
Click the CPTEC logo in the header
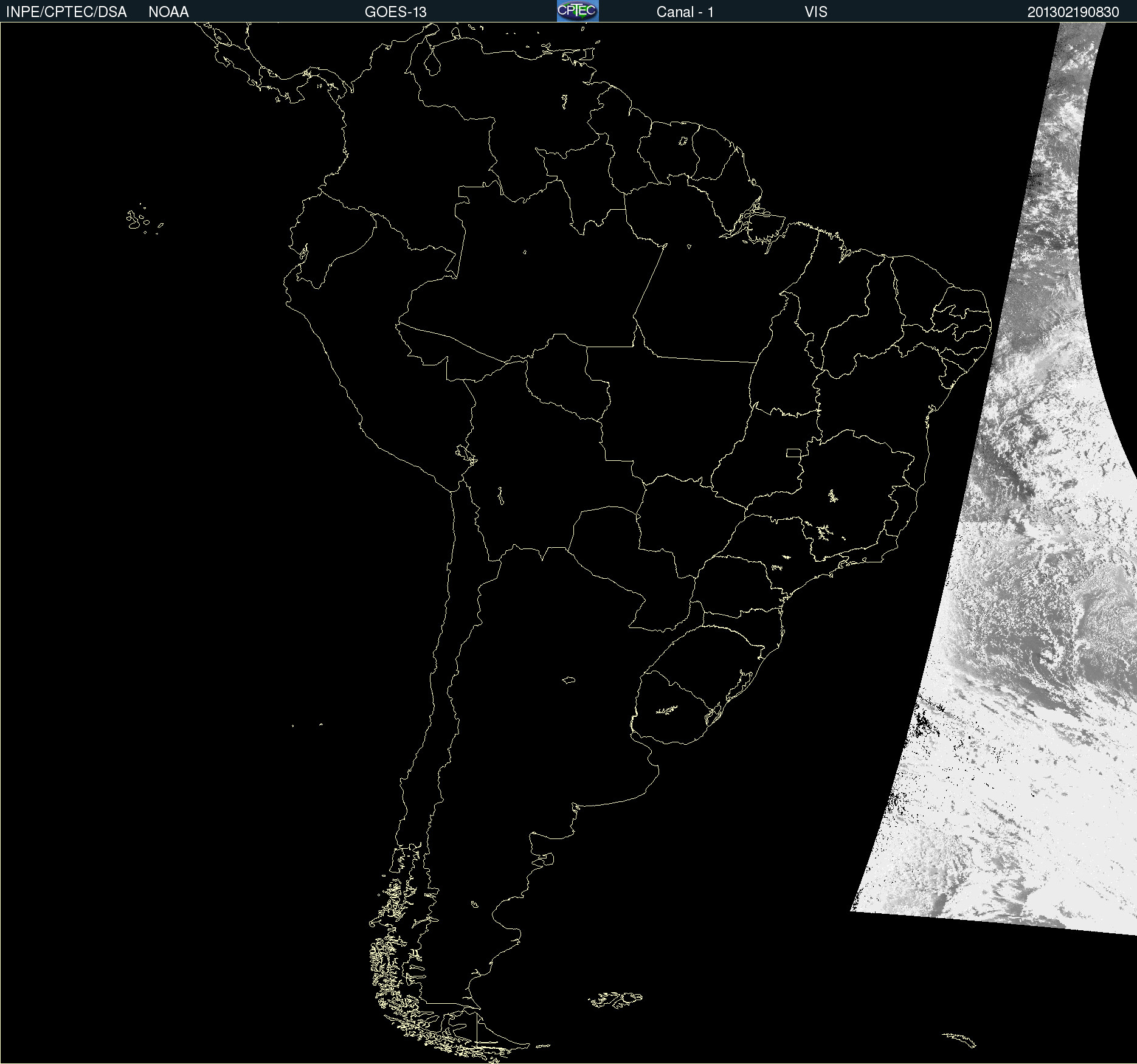[x=578, y=11]
